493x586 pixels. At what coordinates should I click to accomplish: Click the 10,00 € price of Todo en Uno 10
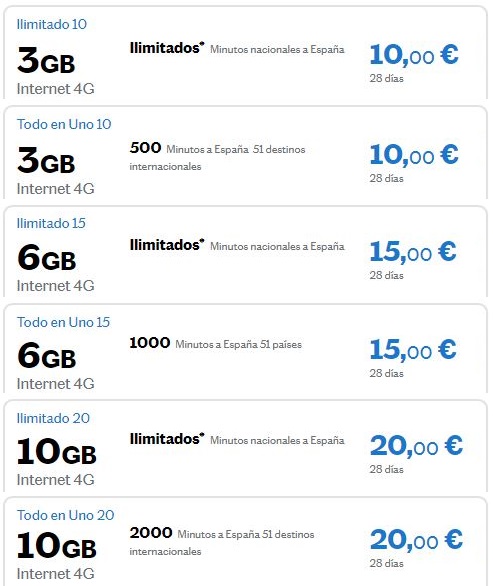[414, 155]
